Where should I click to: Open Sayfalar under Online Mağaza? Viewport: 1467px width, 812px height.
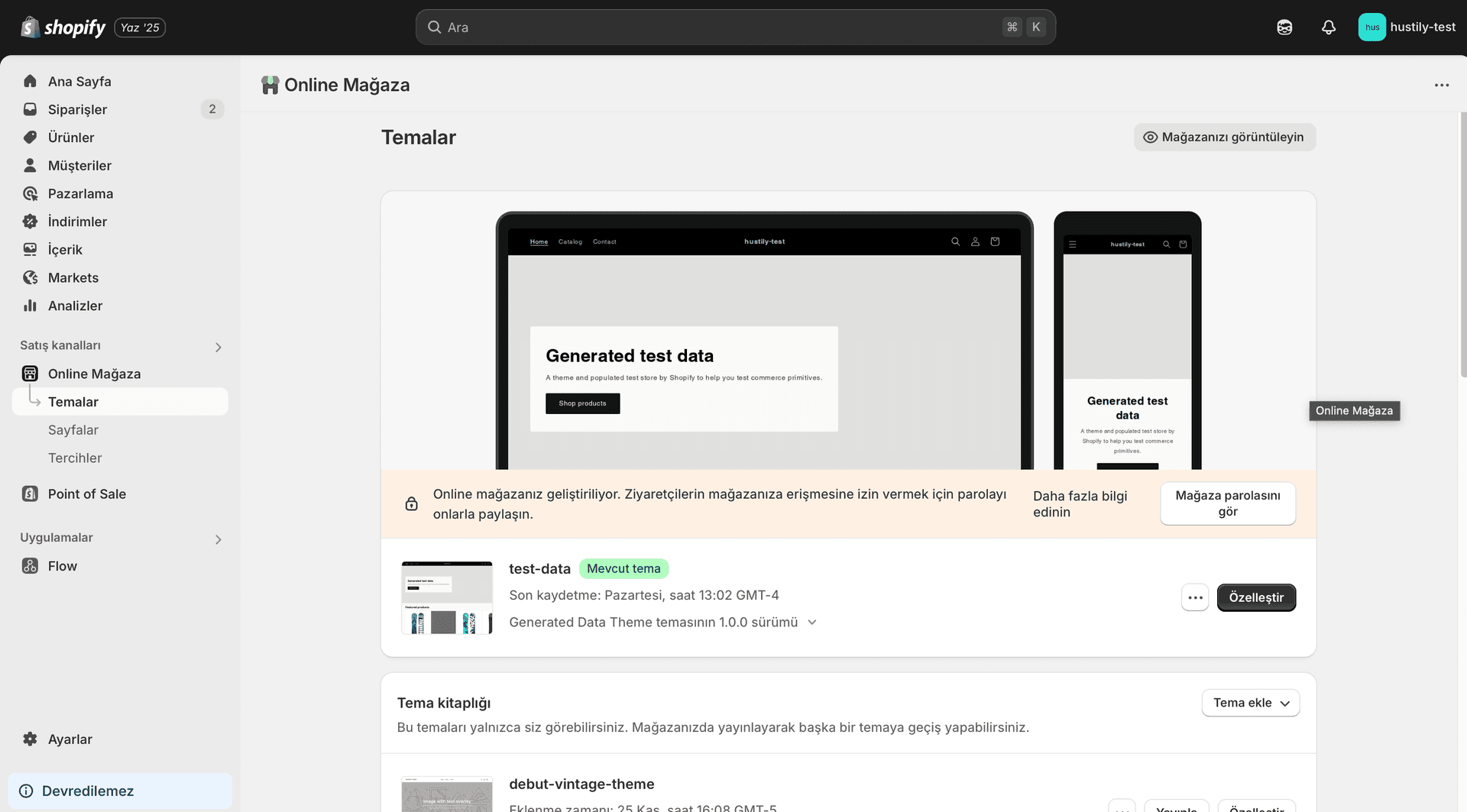tap(120, 430)
